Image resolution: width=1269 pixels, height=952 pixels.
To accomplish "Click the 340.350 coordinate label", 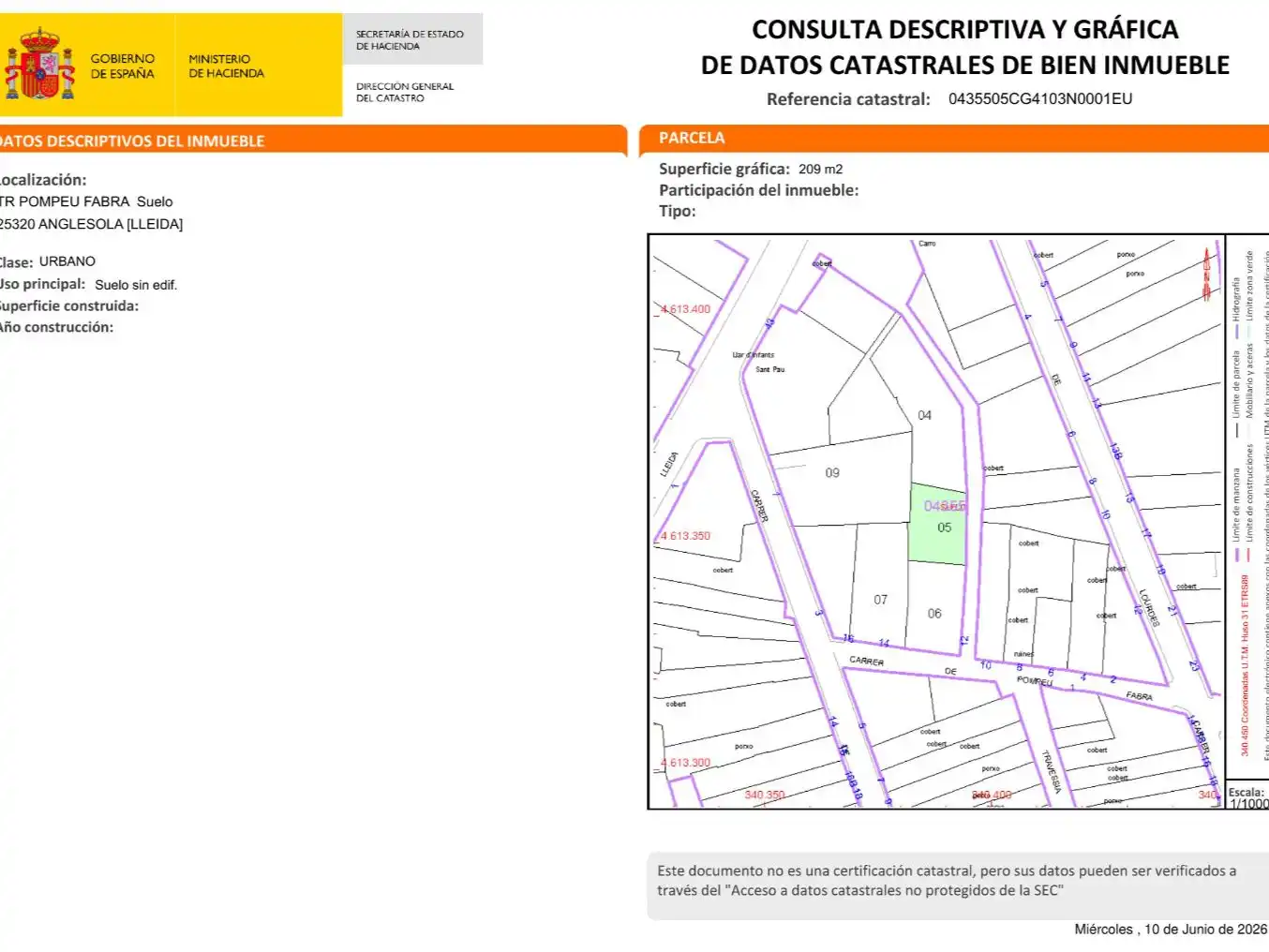I will click(765, 795).
